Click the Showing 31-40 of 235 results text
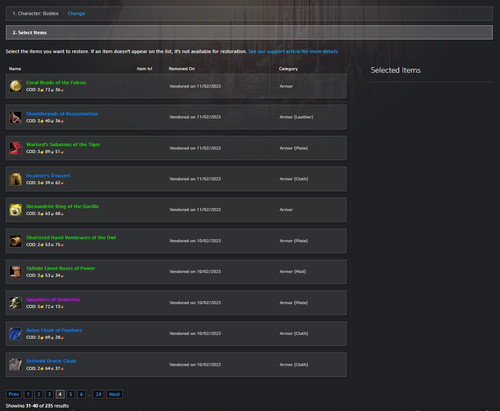The height and width of the screenshot is (411, 500). coord(37,406)
